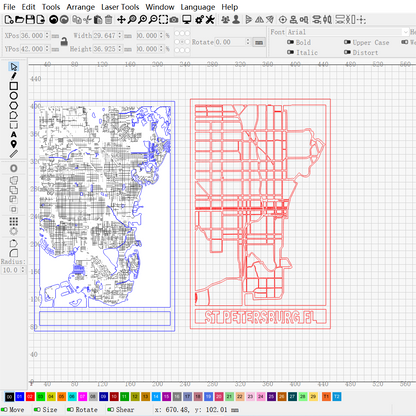Open the Grid Array dots tool
The height and width of the screenshot is (416, 416).
[13, 221]
